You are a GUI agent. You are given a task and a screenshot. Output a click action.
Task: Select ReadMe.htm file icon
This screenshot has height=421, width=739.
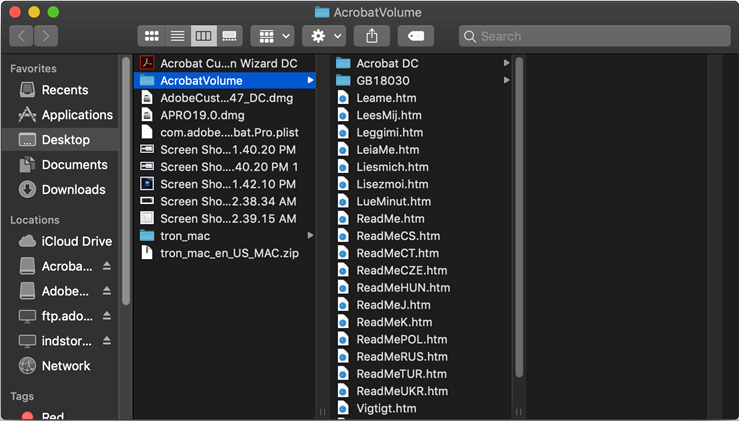tap(343, 219)
